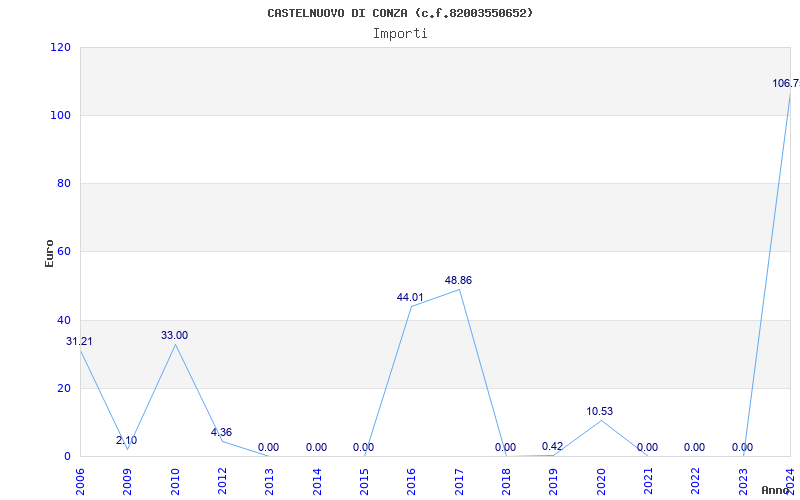Click the 2012 x-axis tick label
Screen dimensions: 800x500
[x=222, y=482]
